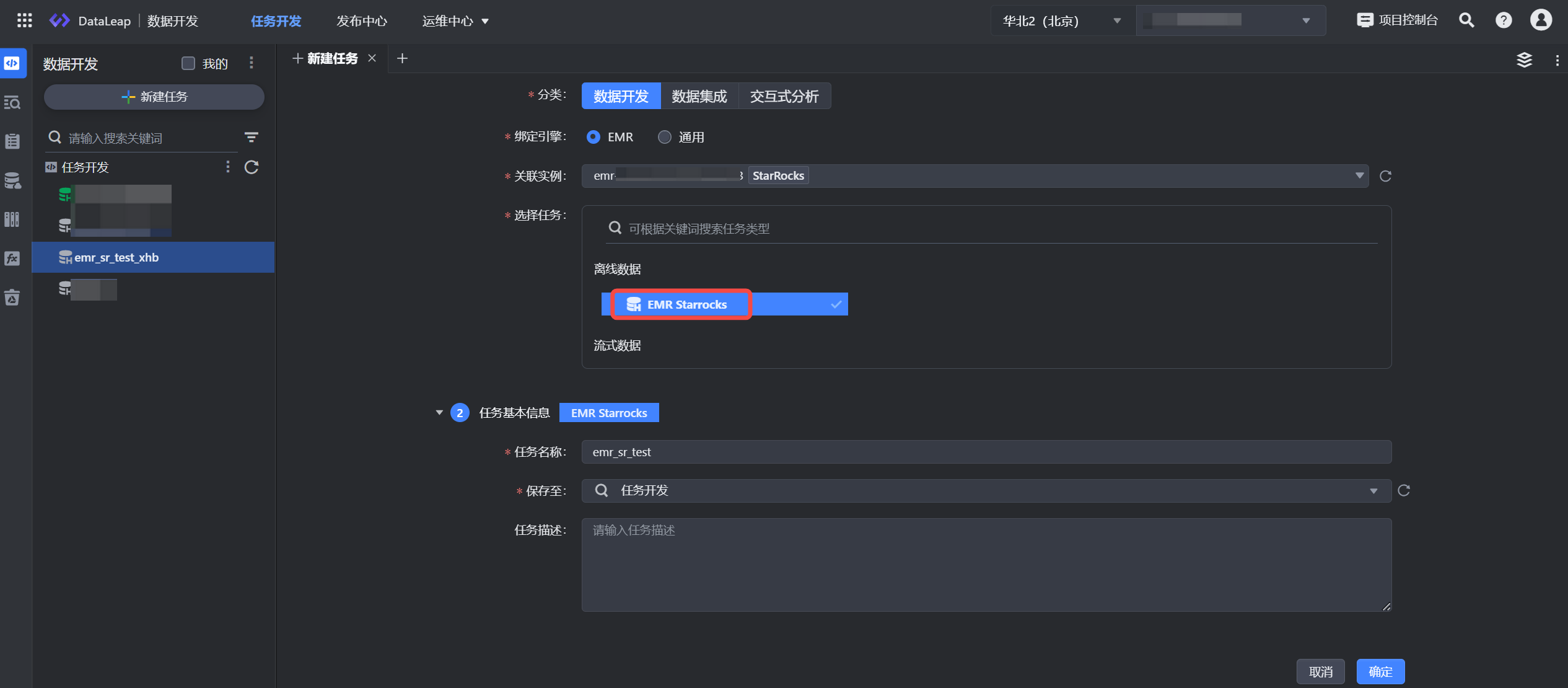Viewport: 1568px width, 688px height.
Task: Collapse the 任务开发 tree folder
Action: 51,167
